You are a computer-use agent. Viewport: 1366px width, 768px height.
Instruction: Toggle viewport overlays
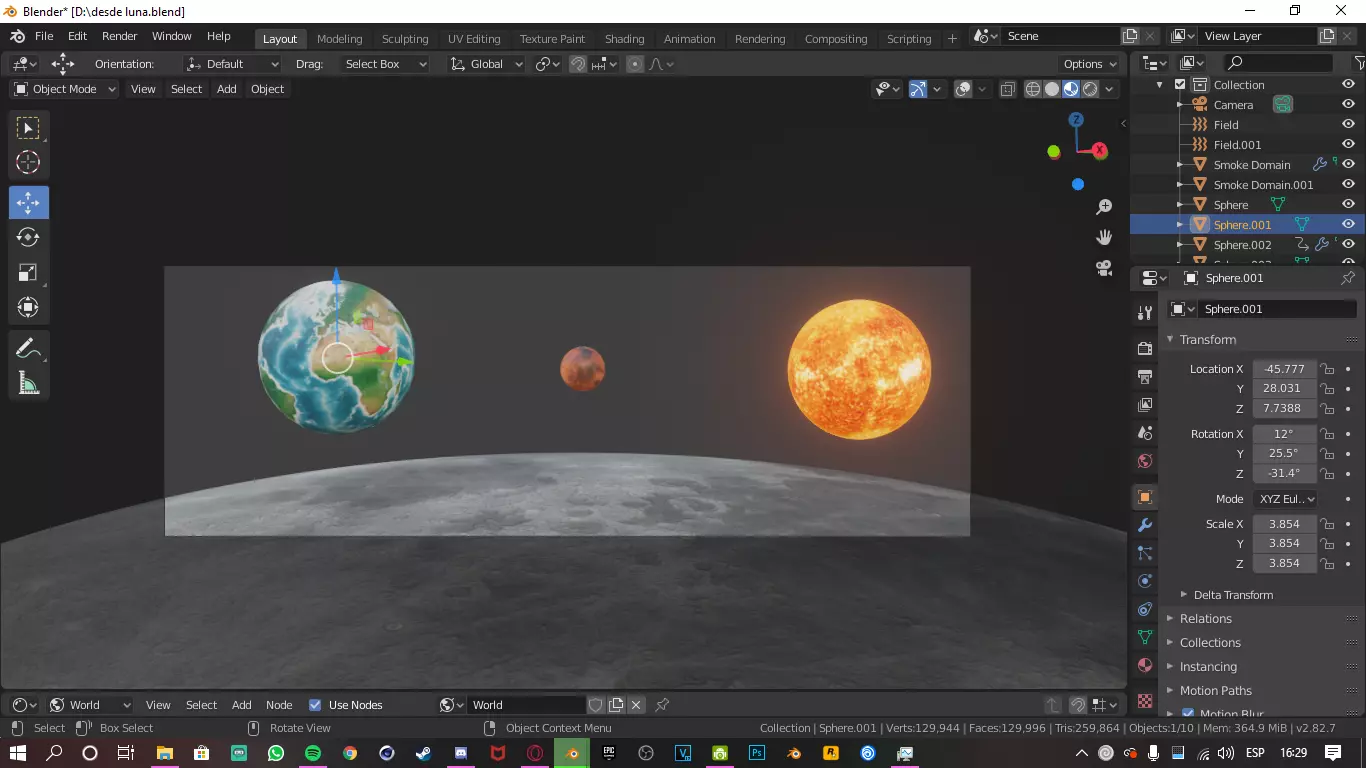click(963, 89)
